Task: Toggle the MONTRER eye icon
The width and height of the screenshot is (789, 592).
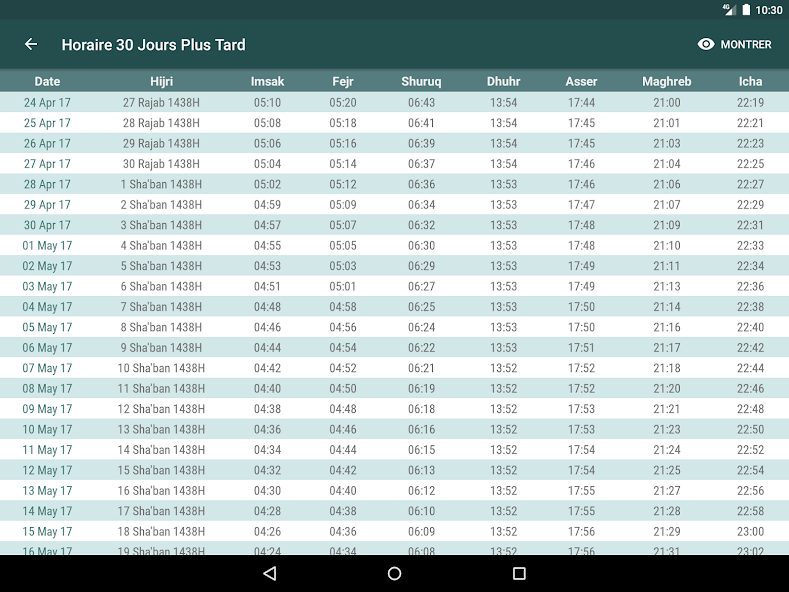Action: pos(706,44)
